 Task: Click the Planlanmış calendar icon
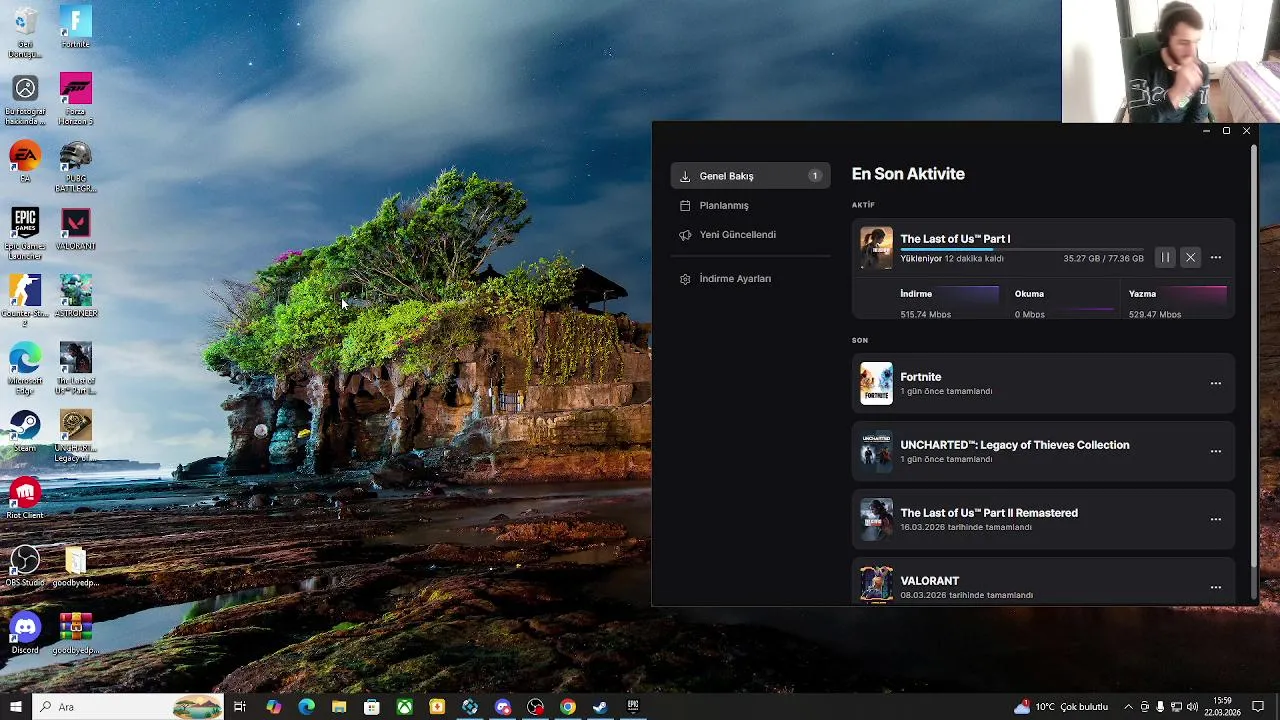685,206
